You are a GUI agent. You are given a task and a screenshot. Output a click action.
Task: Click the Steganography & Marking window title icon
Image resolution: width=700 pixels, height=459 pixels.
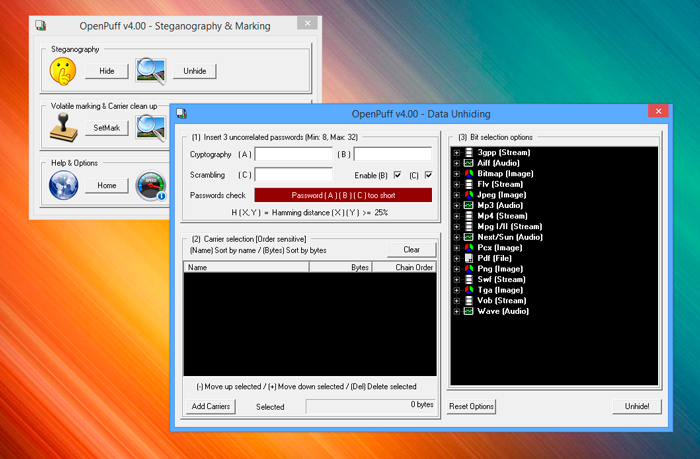pos(41,25)
